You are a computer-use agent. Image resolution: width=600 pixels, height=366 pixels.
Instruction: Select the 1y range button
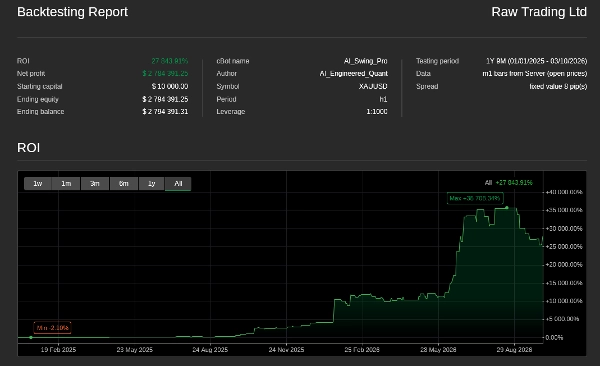pos(152,184)
